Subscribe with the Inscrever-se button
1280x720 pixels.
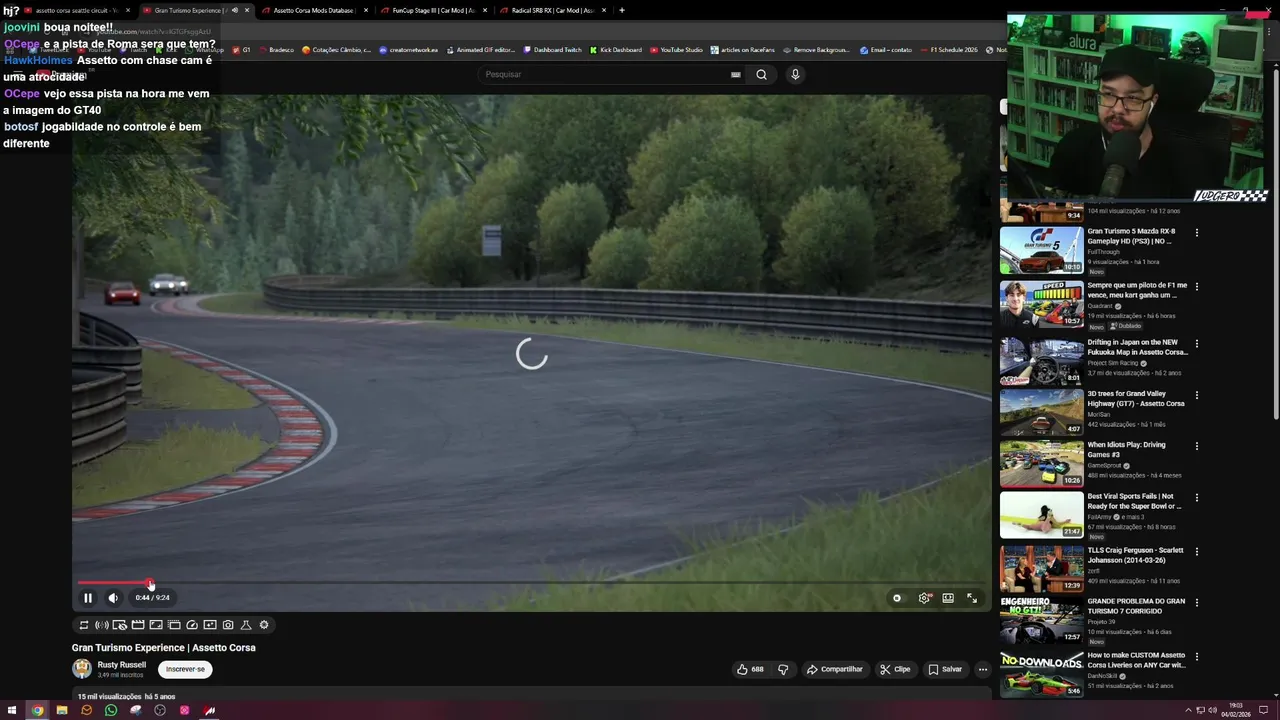point(185,669)
